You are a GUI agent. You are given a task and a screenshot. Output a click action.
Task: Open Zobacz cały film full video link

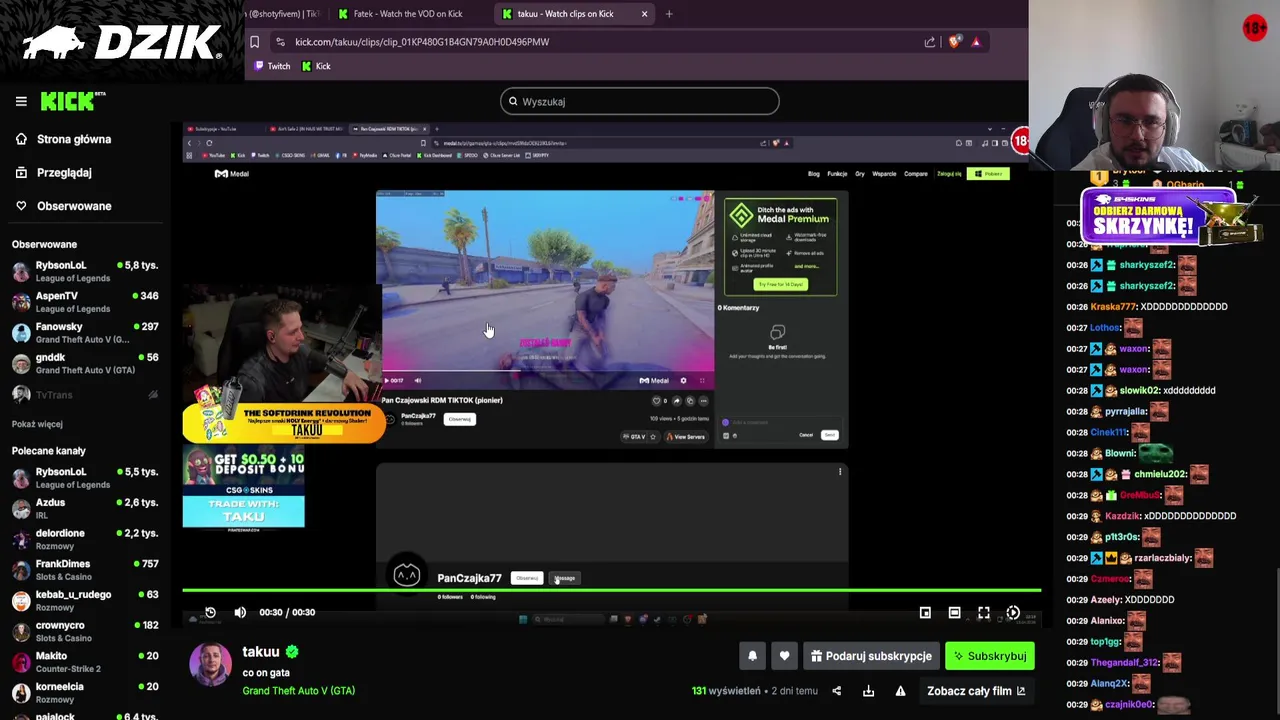pos(976,691)
